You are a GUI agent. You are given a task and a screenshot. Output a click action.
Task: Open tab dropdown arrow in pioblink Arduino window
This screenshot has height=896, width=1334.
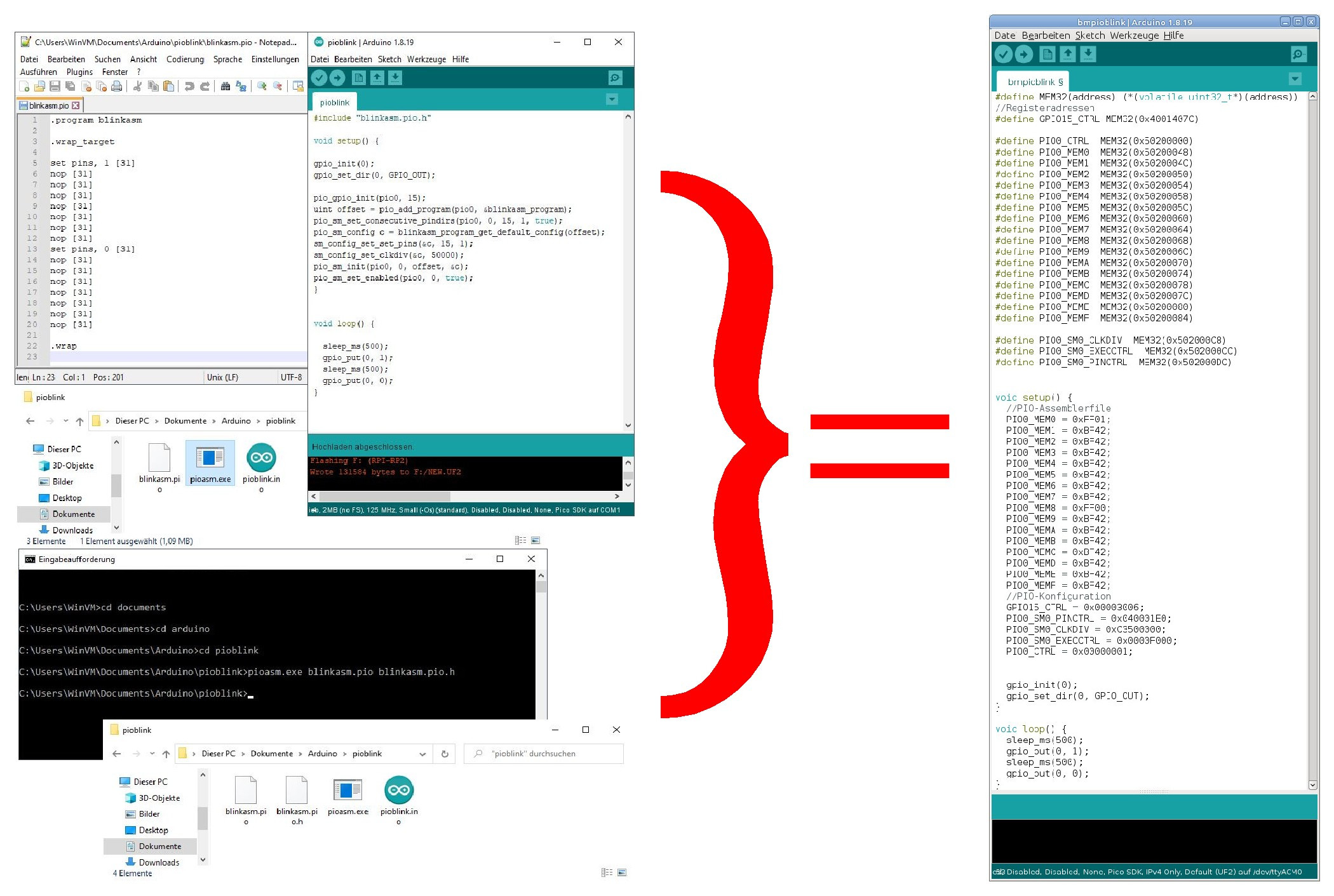pos(612,100)
